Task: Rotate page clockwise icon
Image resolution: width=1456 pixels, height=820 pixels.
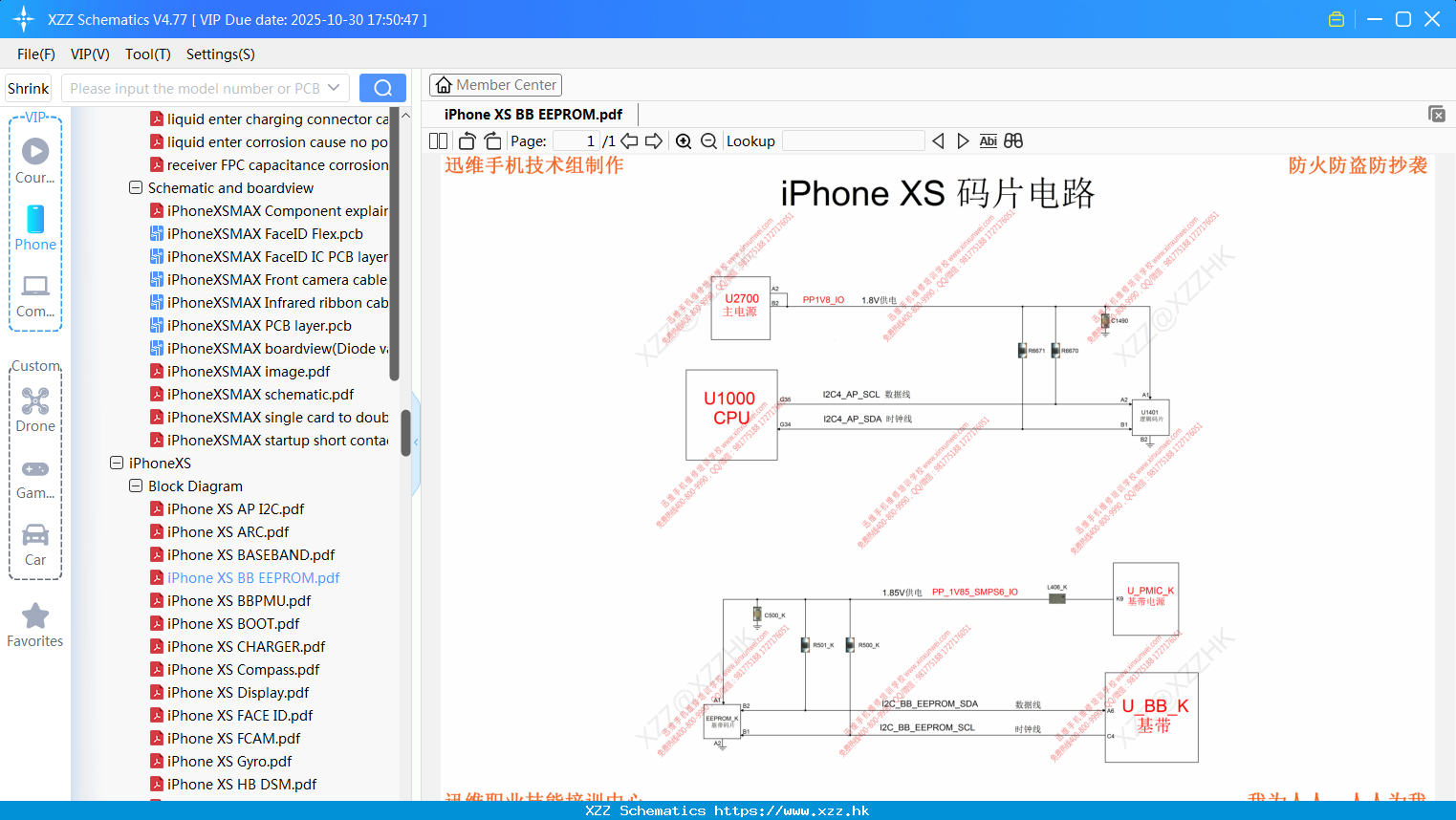Action: coord(492,140)
